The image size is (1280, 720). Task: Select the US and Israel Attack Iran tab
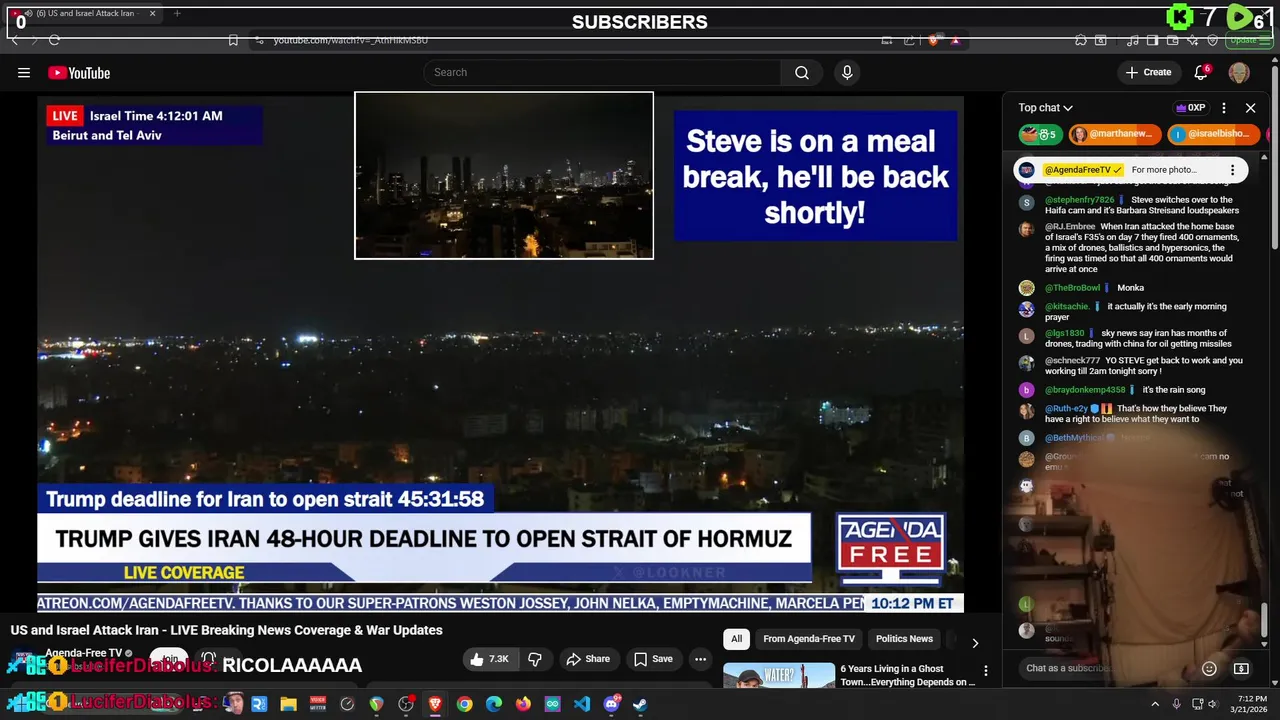point(85,14)
